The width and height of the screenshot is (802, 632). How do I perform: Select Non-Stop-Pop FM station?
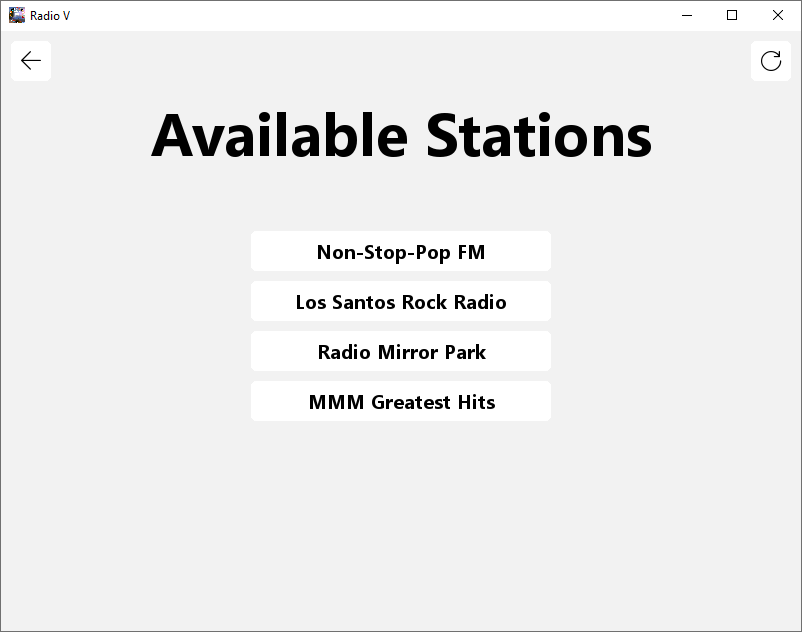[x=401, y=251]
